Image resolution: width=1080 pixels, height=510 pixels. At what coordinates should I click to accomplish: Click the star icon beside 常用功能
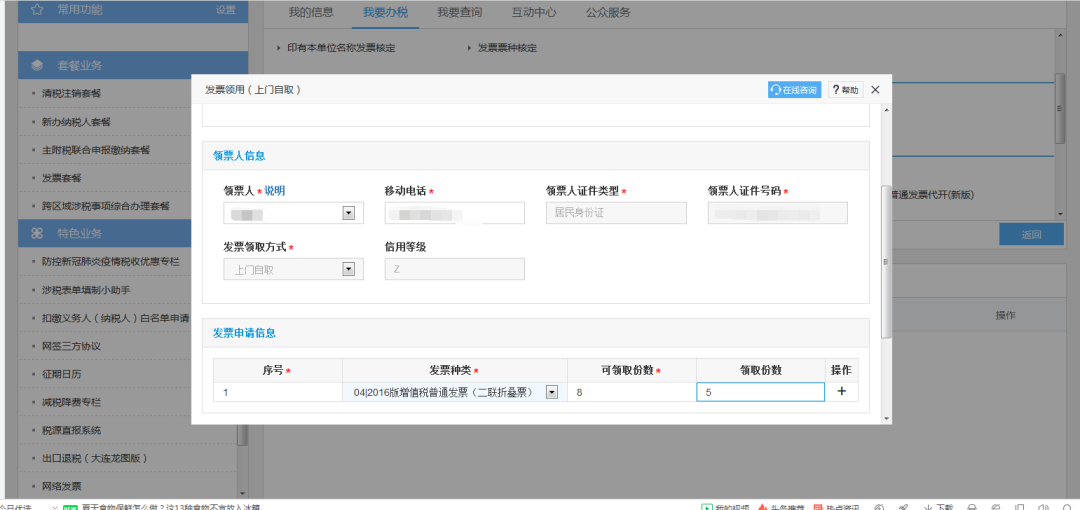click(37, 10)
